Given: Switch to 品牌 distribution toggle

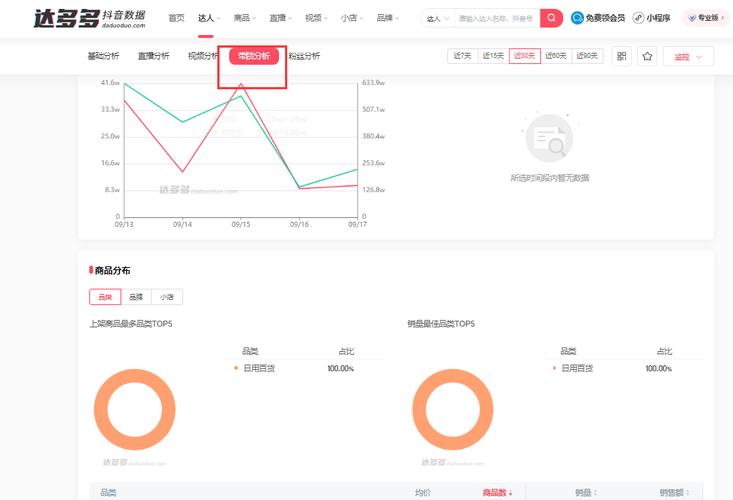Looking at the screenshot, I should pos(135,297).
